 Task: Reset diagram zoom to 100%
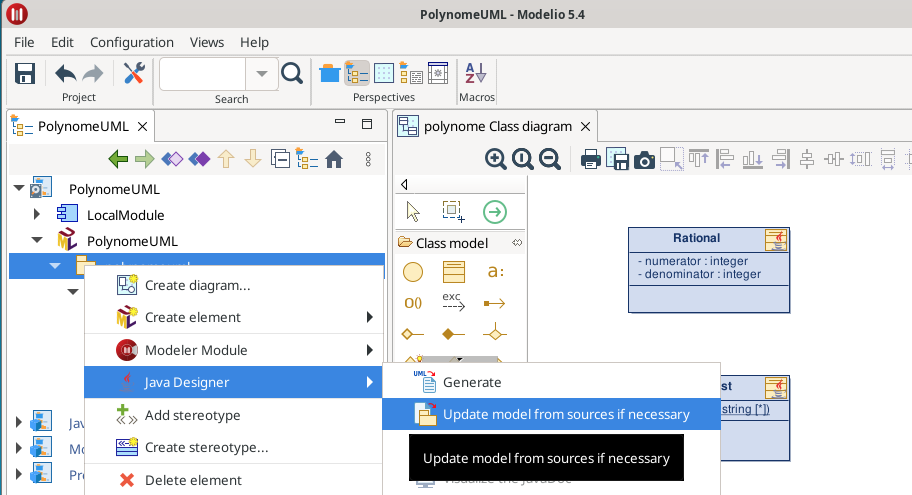coord(522,159)
